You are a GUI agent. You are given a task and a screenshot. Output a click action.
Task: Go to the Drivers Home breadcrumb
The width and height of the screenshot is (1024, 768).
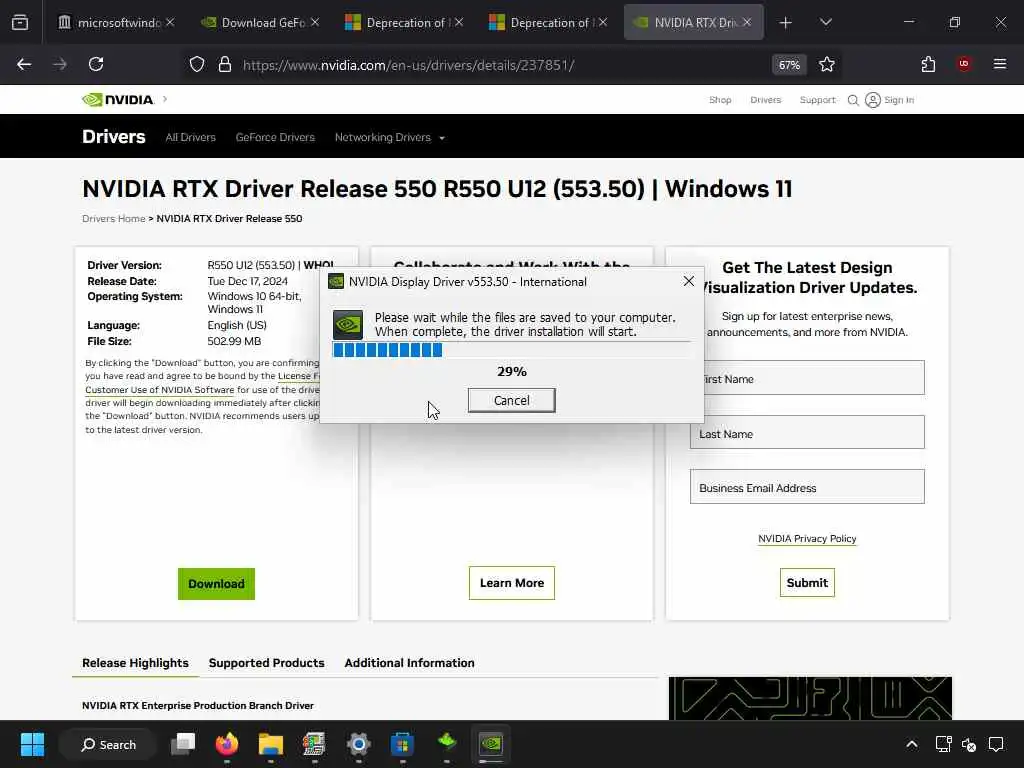(114, 219)
